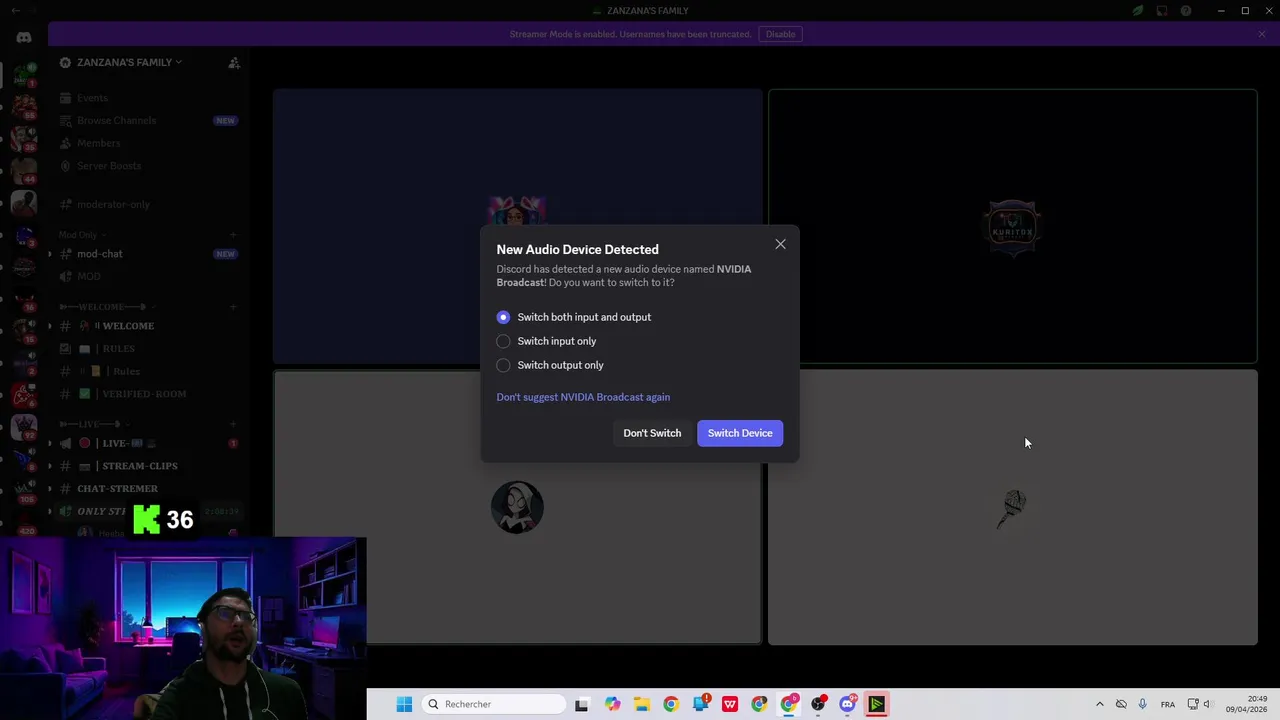Screen dimensions: 1280x720
Task: Expand the mod-chat channel threads arrow
Action: point(49,254)
